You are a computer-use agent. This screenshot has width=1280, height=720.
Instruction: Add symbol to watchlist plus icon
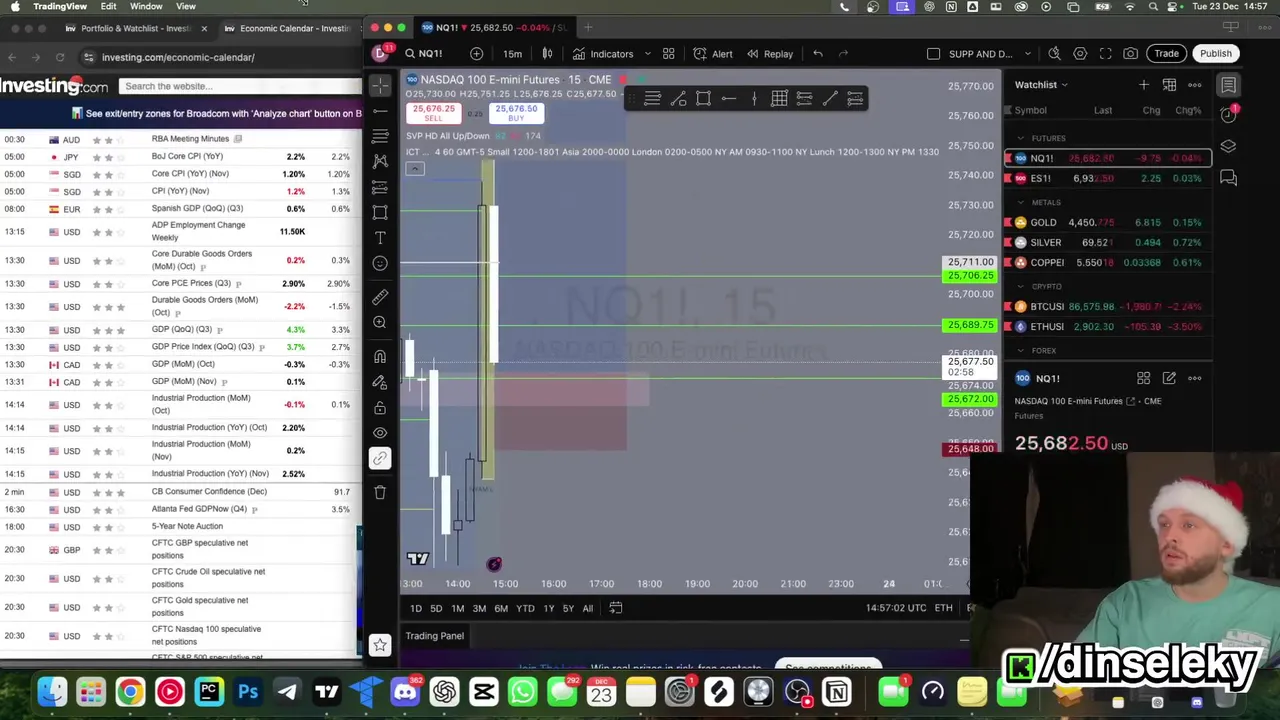click(1143, 85)
